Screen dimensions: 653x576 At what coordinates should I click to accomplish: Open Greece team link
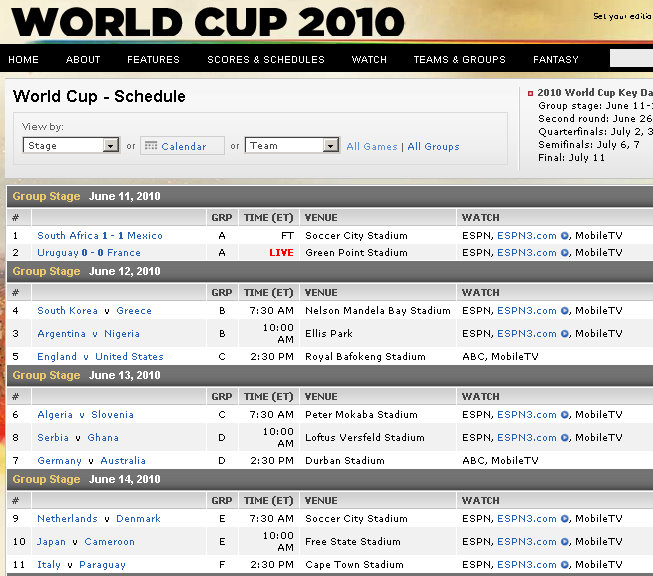tap(134, 311)
